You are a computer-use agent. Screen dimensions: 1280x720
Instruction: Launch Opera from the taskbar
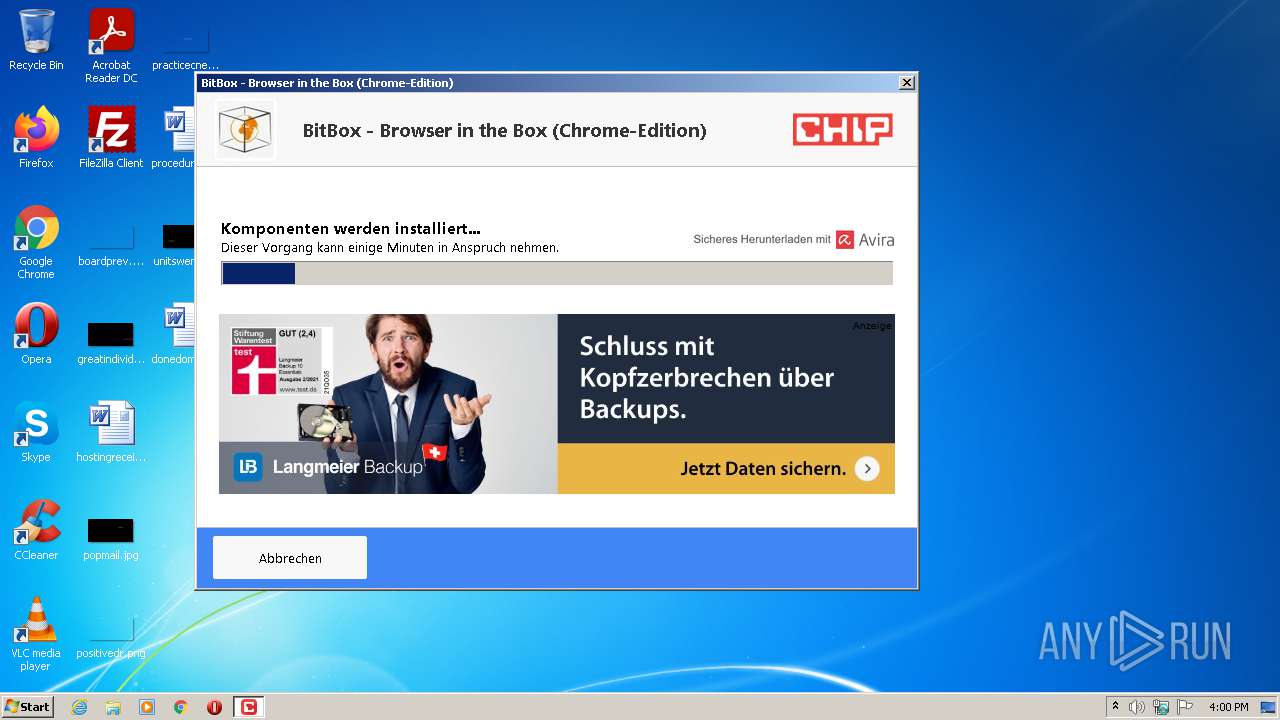tap(214, 707)
